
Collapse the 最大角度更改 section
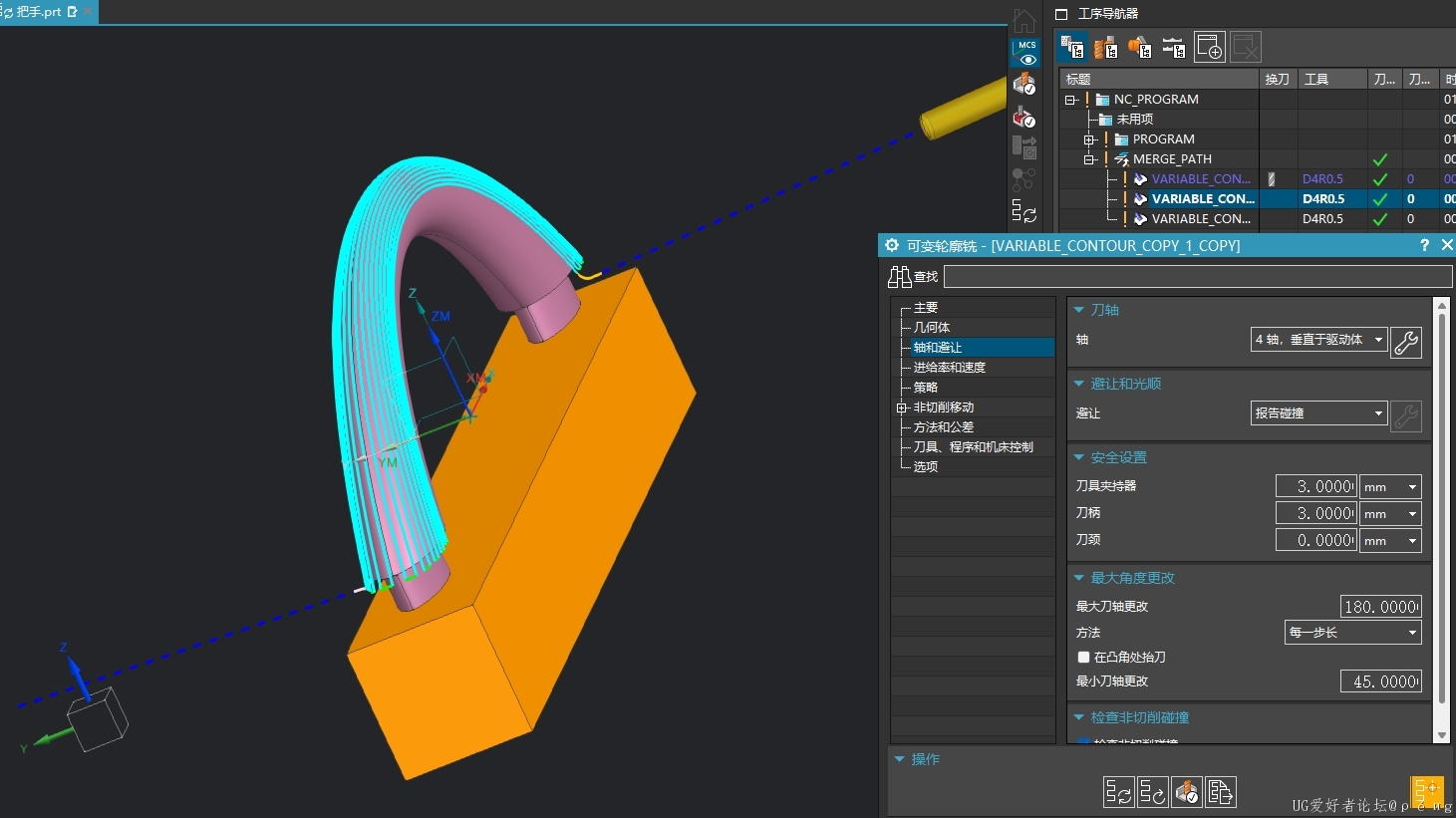(1078, 578)
